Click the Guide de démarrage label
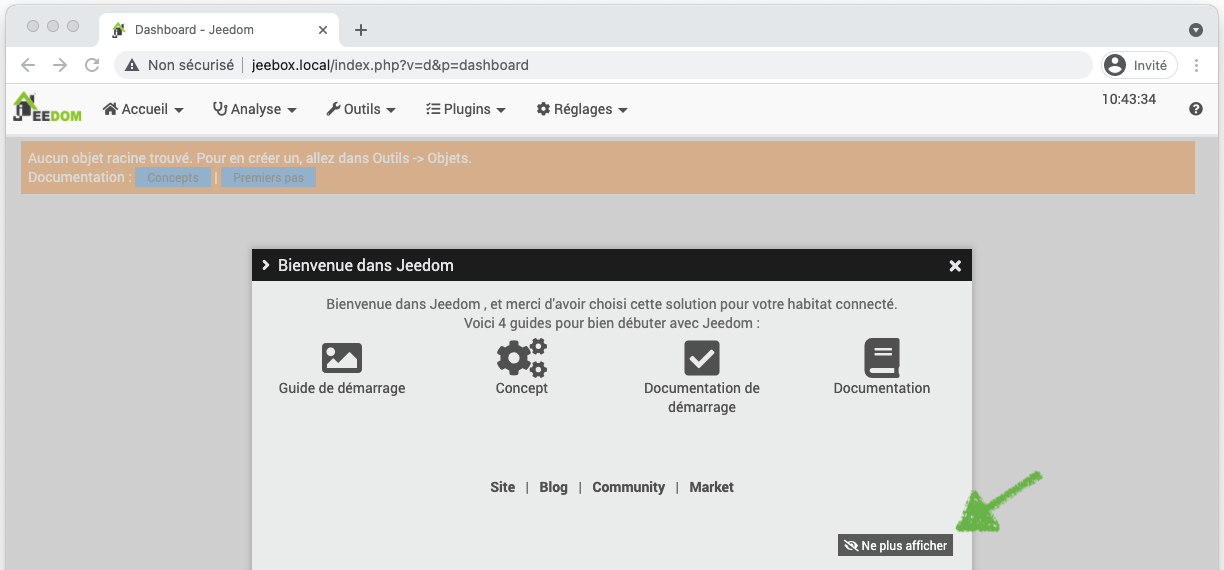The image size is (1224, 570). (342, 388)
